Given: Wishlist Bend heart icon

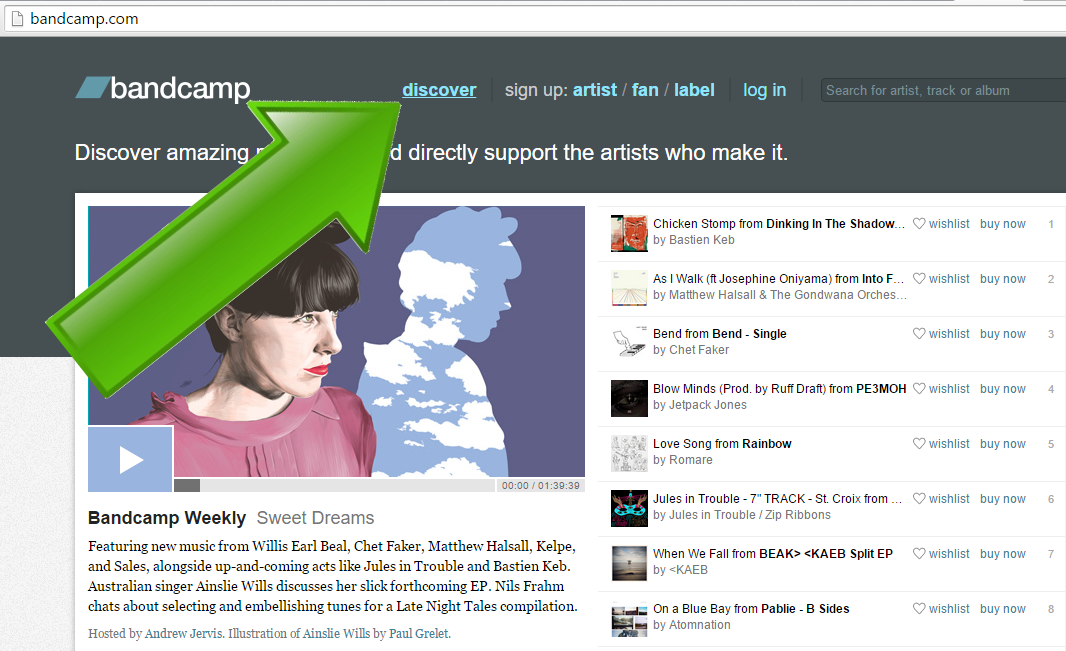Looking at the screenshot, I should 918,334.
